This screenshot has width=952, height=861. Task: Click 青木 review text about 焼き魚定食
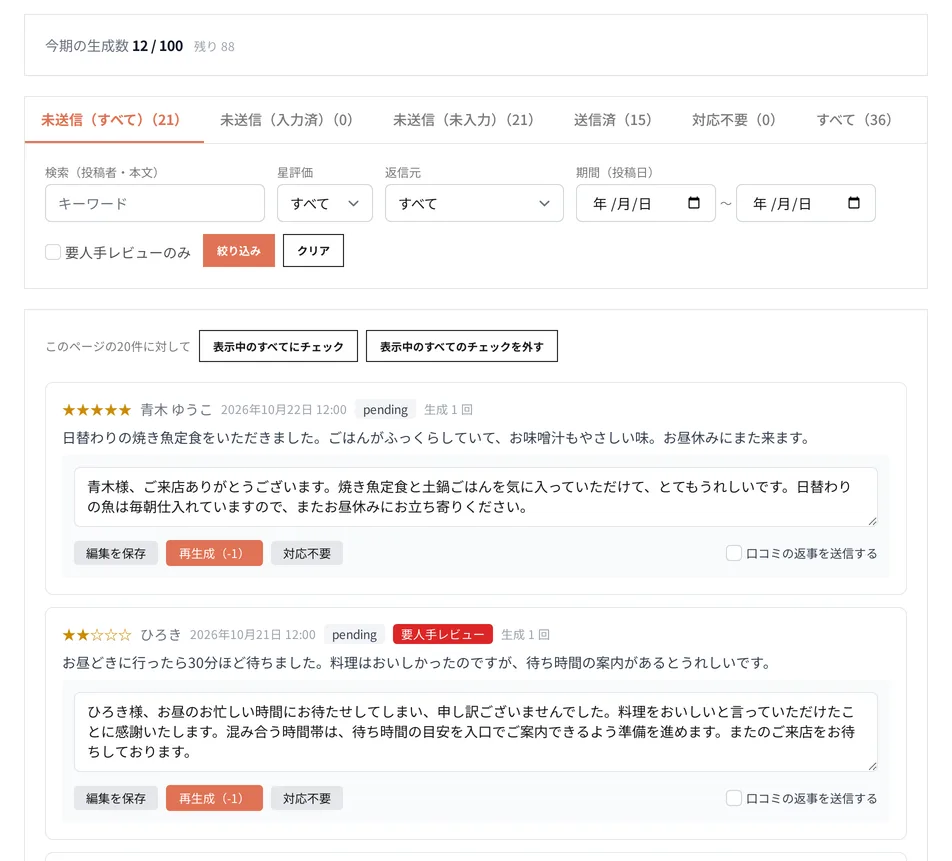pos(437,438)
